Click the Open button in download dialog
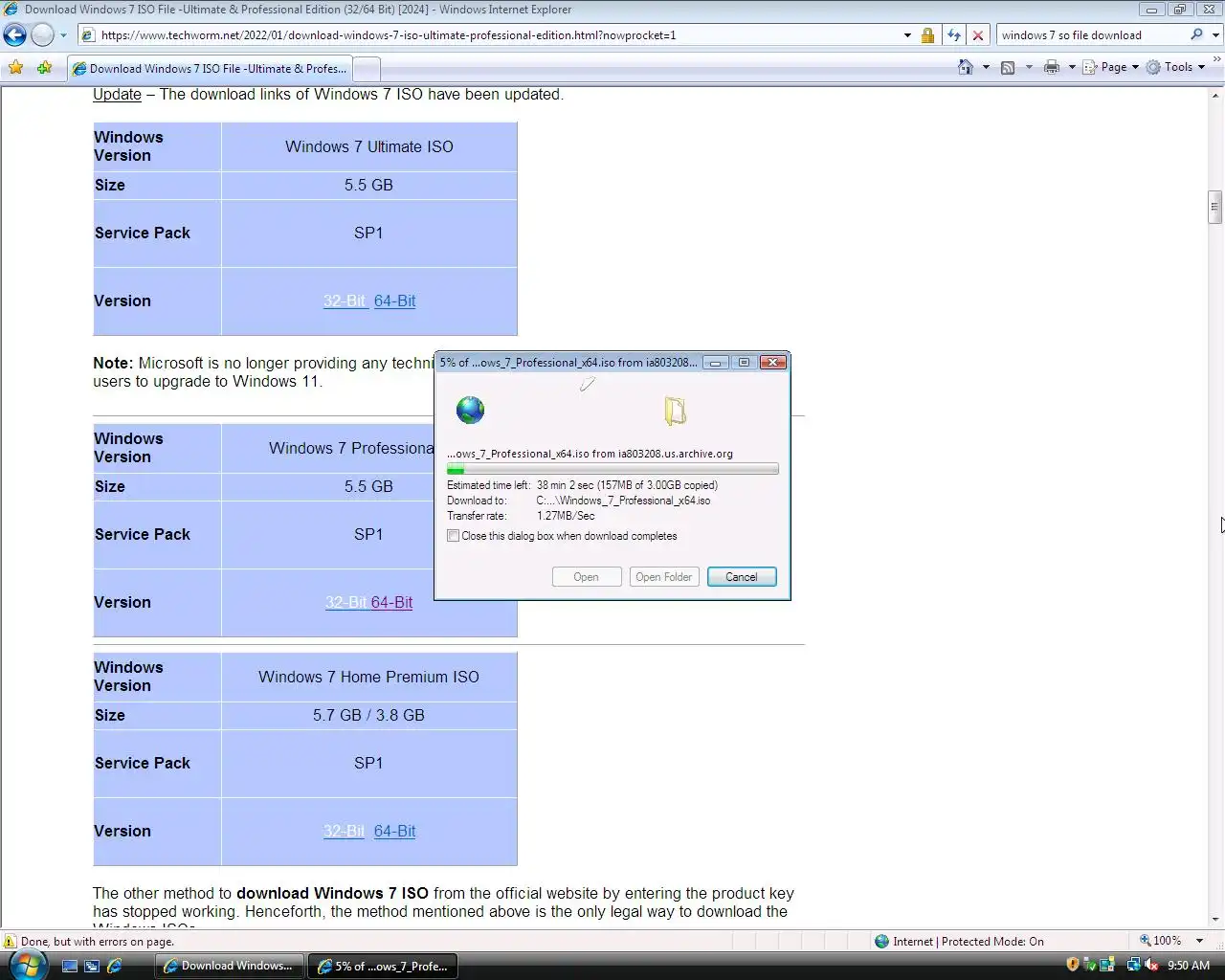 click(x=587, y=577)
